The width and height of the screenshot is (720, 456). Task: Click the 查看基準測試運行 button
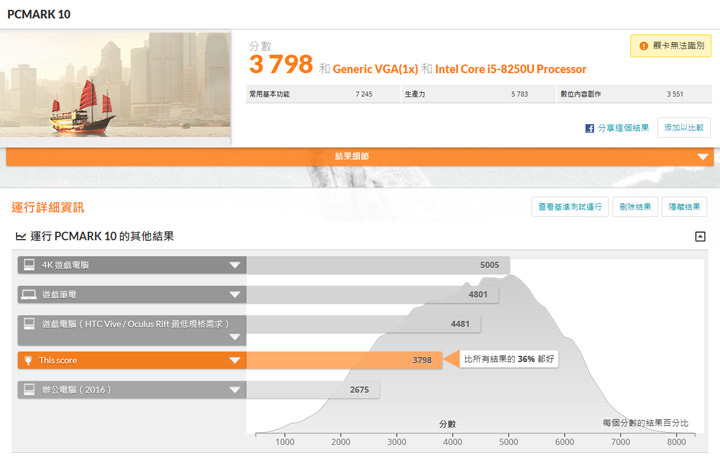(569, 207)
